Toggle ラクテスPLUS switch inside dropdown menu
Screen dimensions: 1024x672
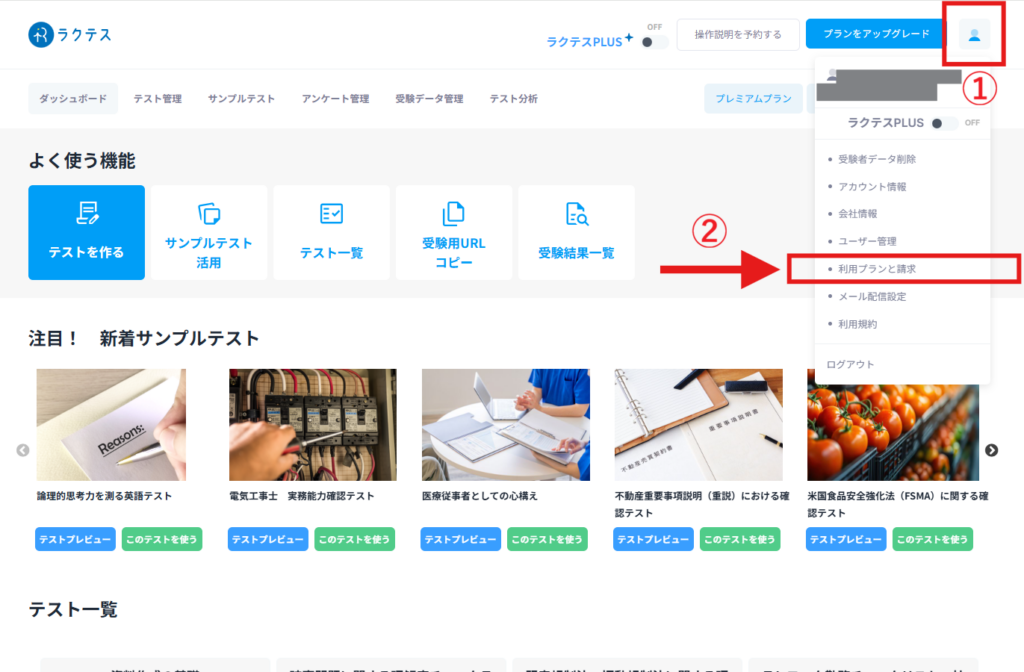pos(943,123)
